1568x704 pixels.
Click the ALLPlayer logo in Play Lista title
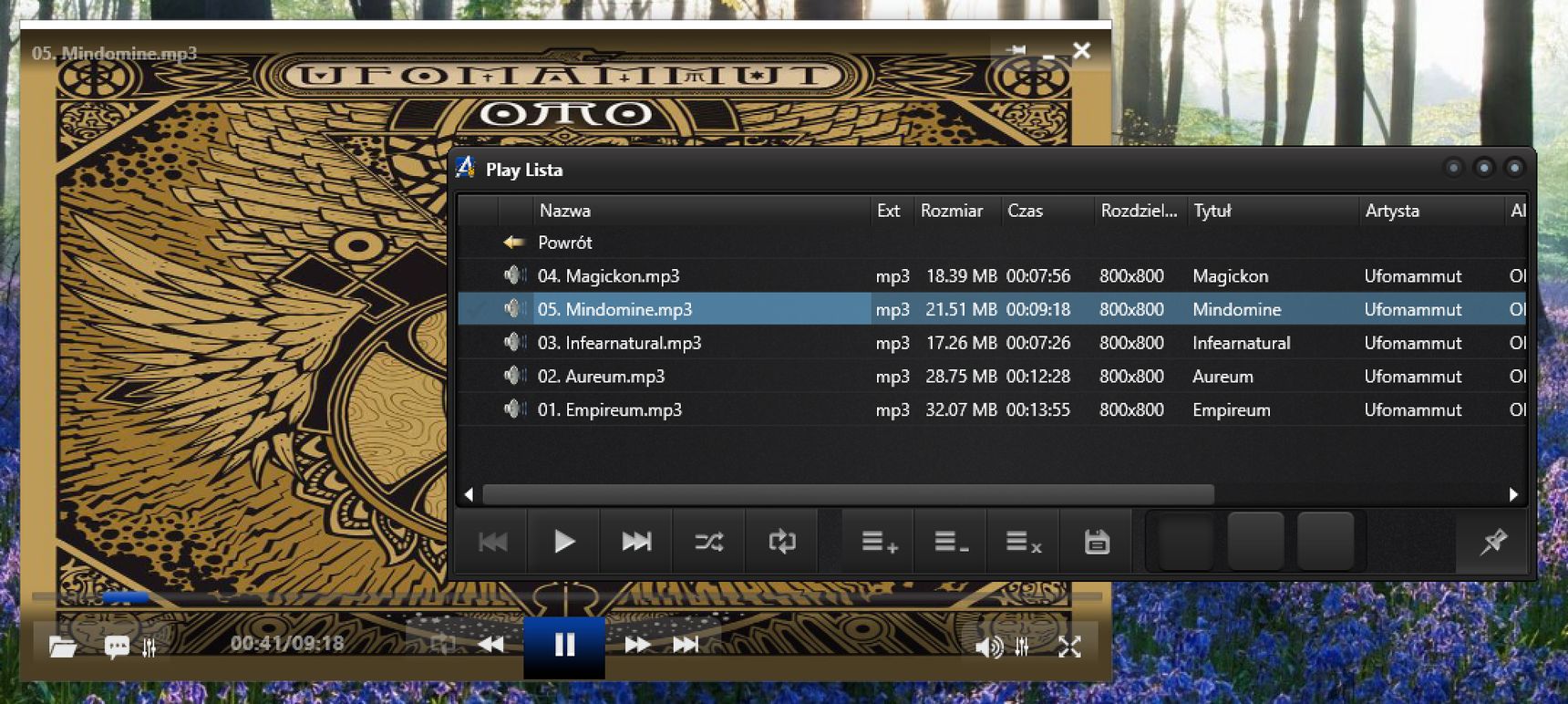pyautogui.click(x=466, y=168)
